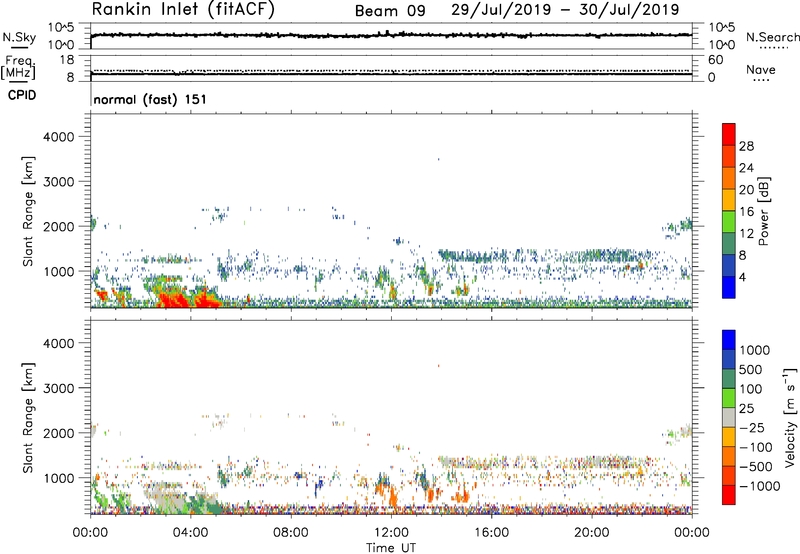Click the "Power [dB]" colorbar title
Image resolution: width=800 pixels, height=554 pixels.
(x=763, y=211)
